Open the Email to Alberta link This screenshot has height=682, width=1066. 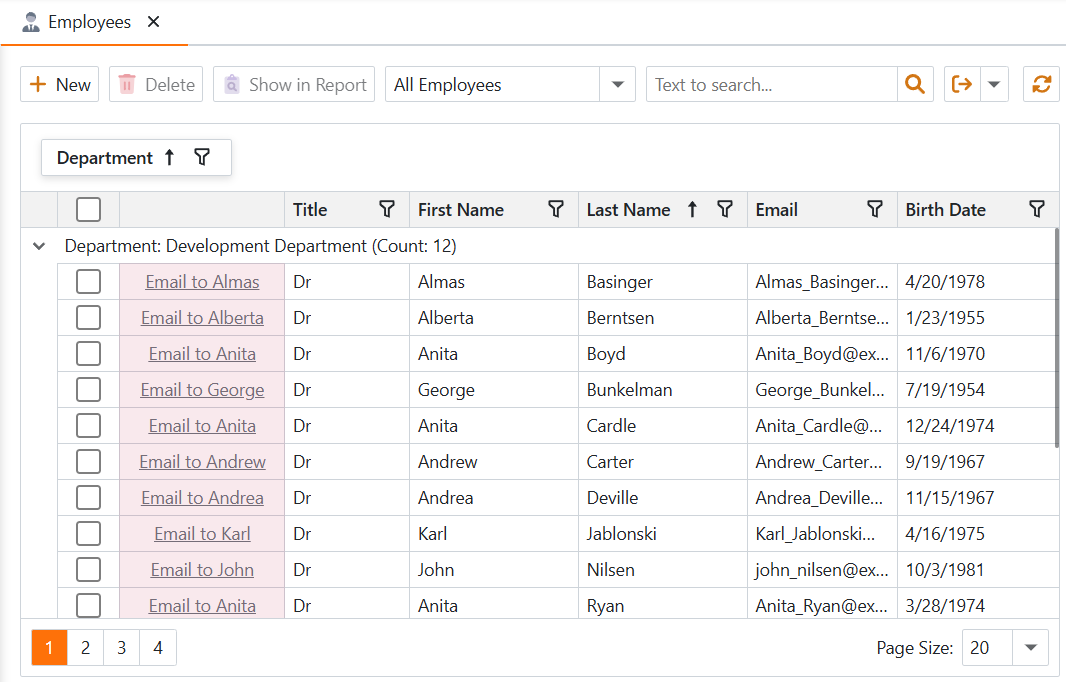click(x=202, y=318)
